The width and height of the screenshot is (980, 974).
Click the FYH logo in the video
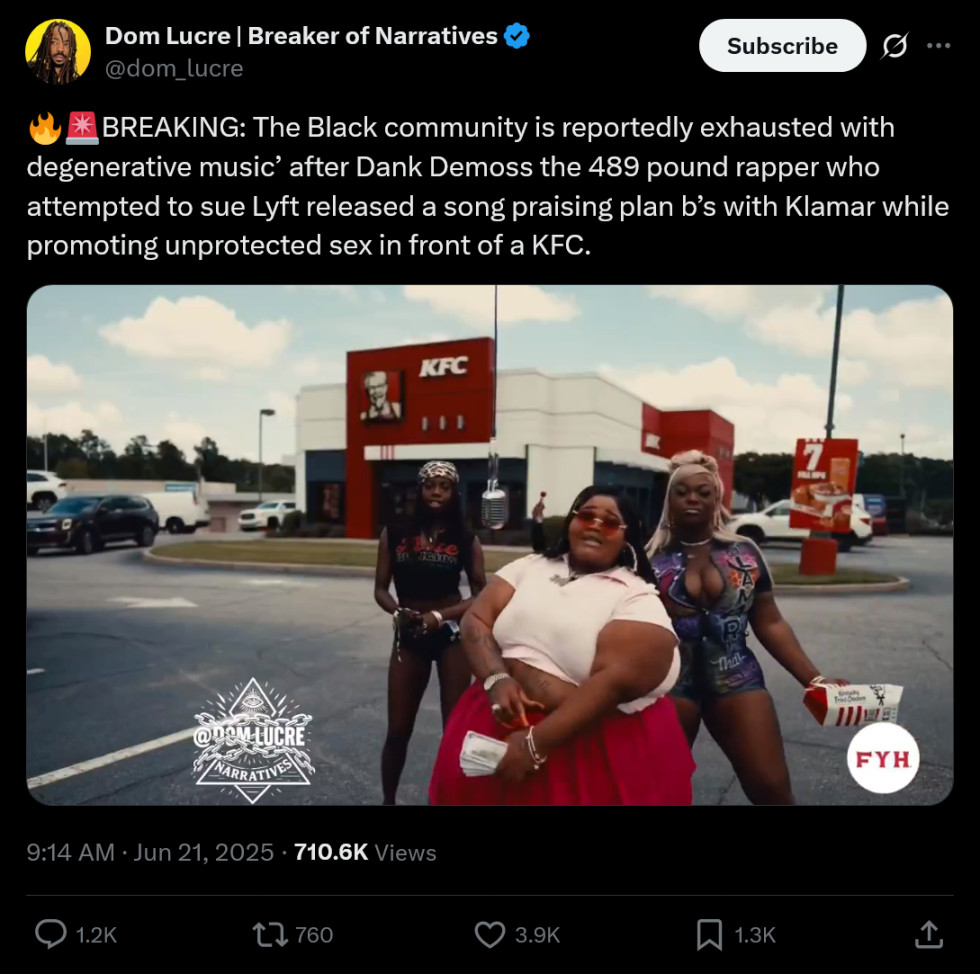coord(883,758)
